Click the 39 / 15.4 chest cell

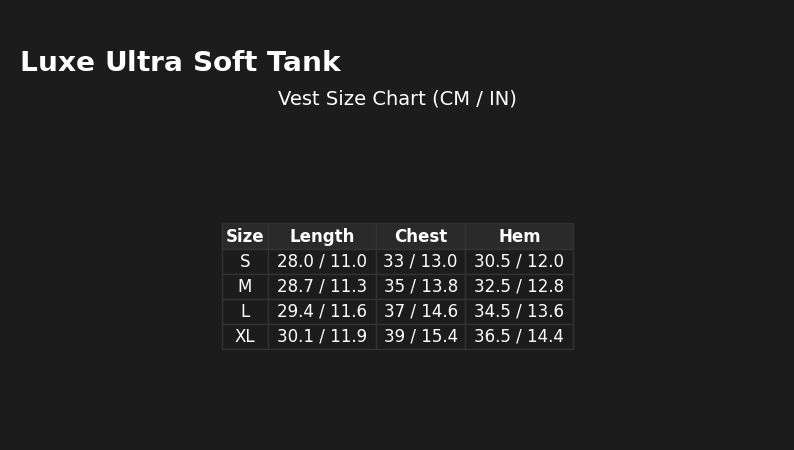tap(421, 337)
